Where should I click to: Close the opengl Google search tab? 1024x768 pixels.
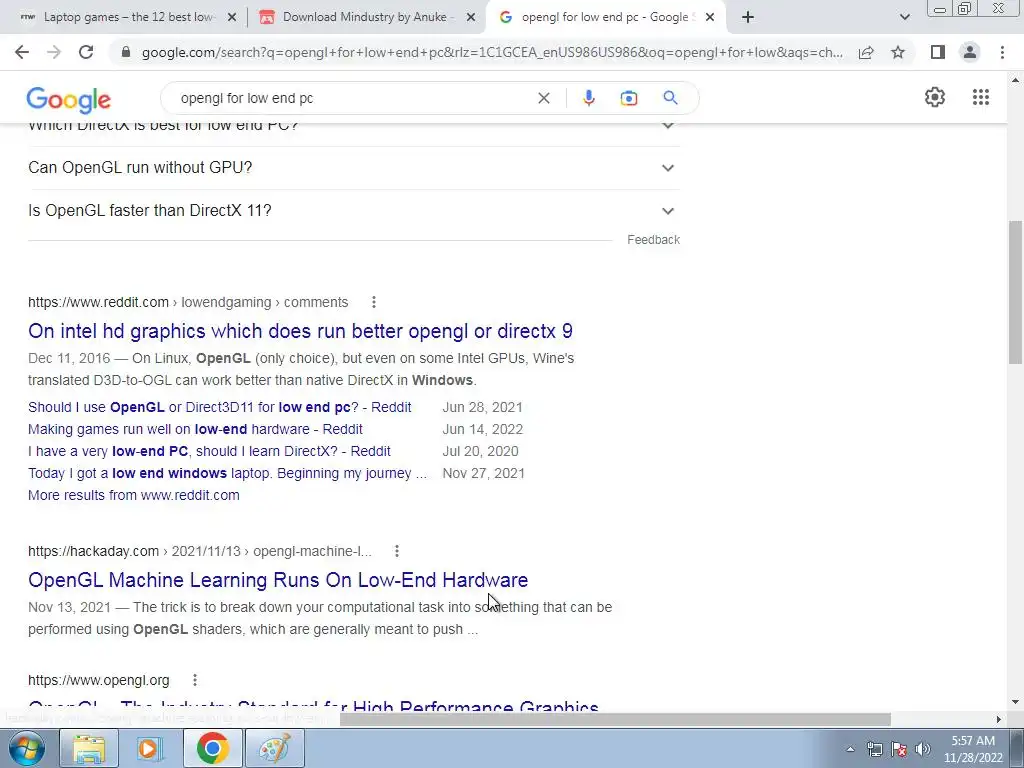710,18
